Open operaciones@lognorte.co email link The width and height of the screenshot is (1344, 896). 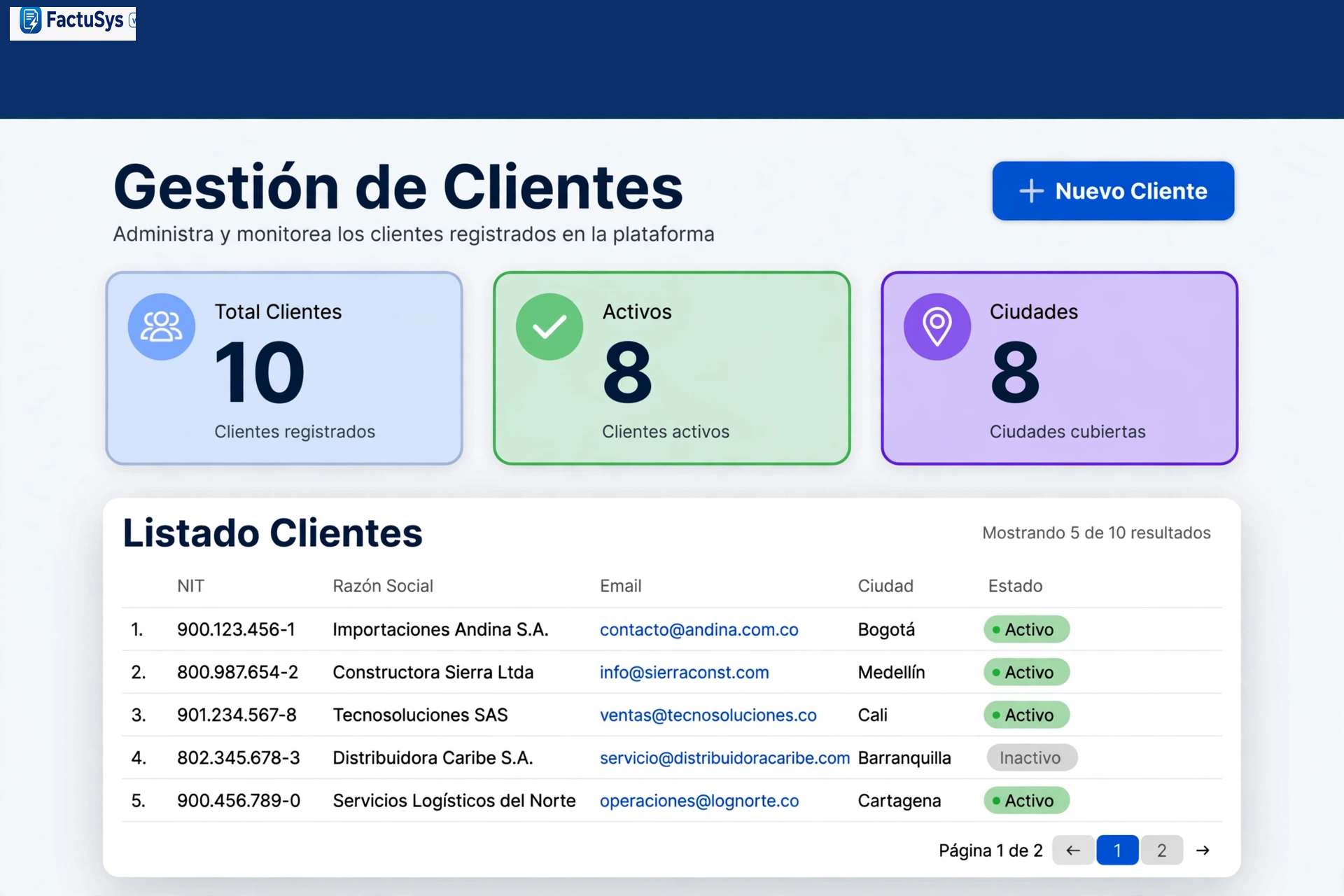tap(699, 800)
